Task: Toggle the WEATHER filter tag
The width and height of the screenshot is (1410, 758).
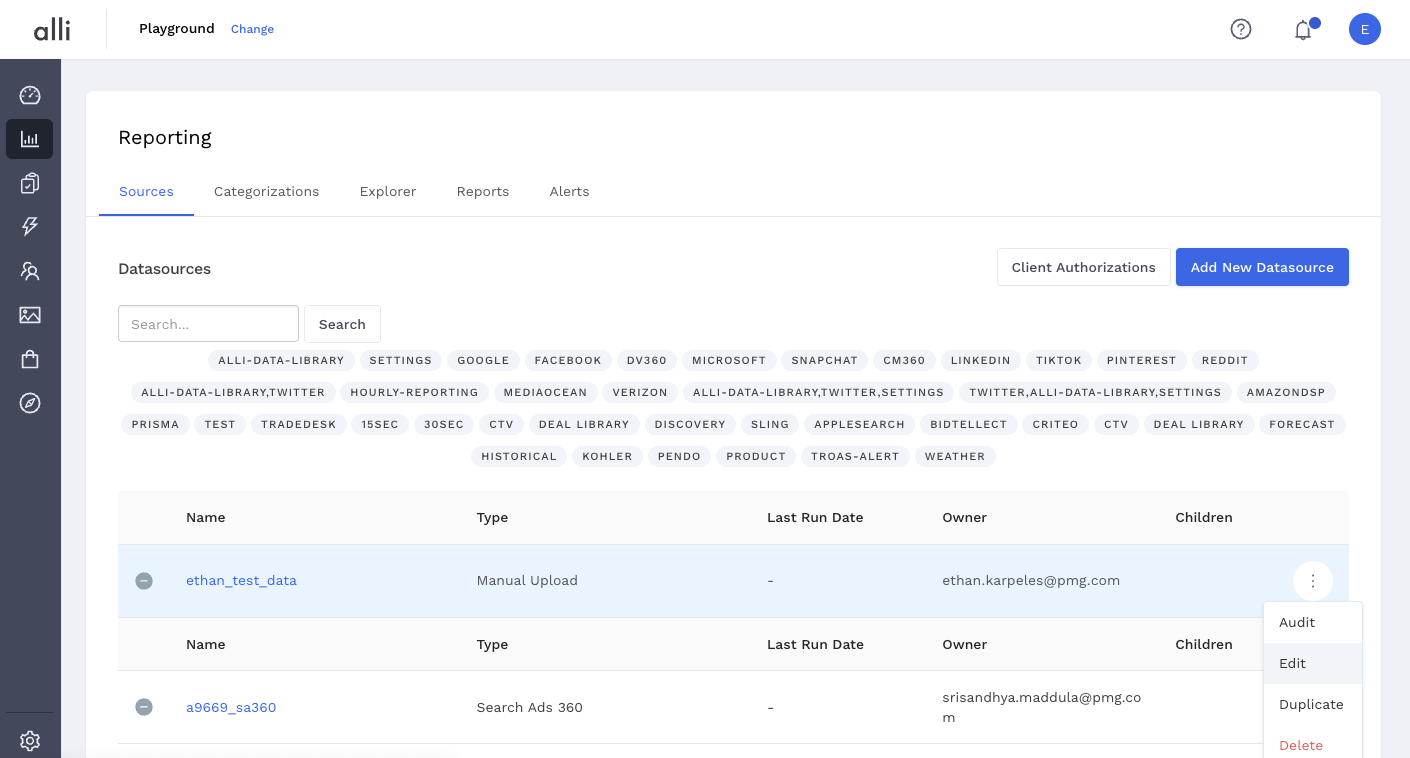Action: coord(955,456)
